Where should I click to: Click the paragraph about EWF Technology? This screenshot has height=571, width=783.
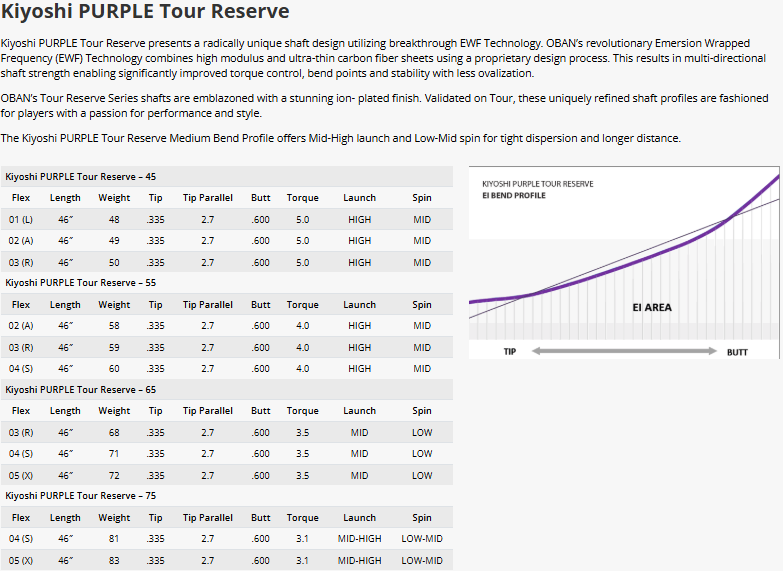point(383,58)
